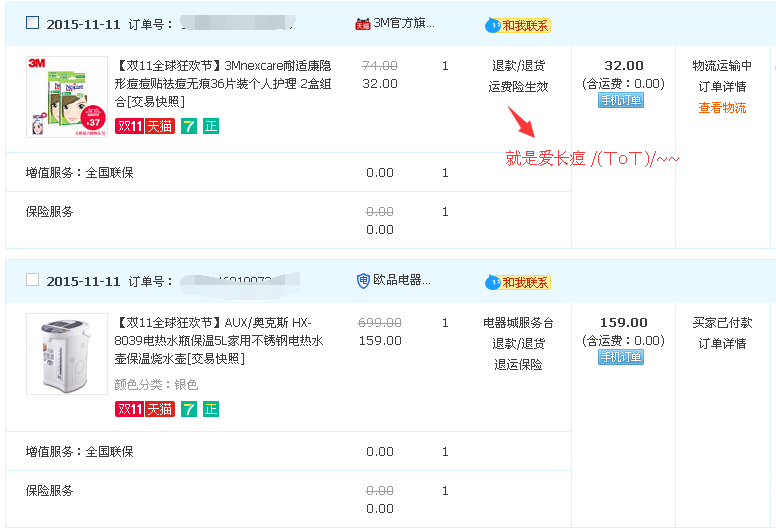Click the 正 genuine badge on AUX product
Screen dimensions: 776x531
(x=210, y=409)
